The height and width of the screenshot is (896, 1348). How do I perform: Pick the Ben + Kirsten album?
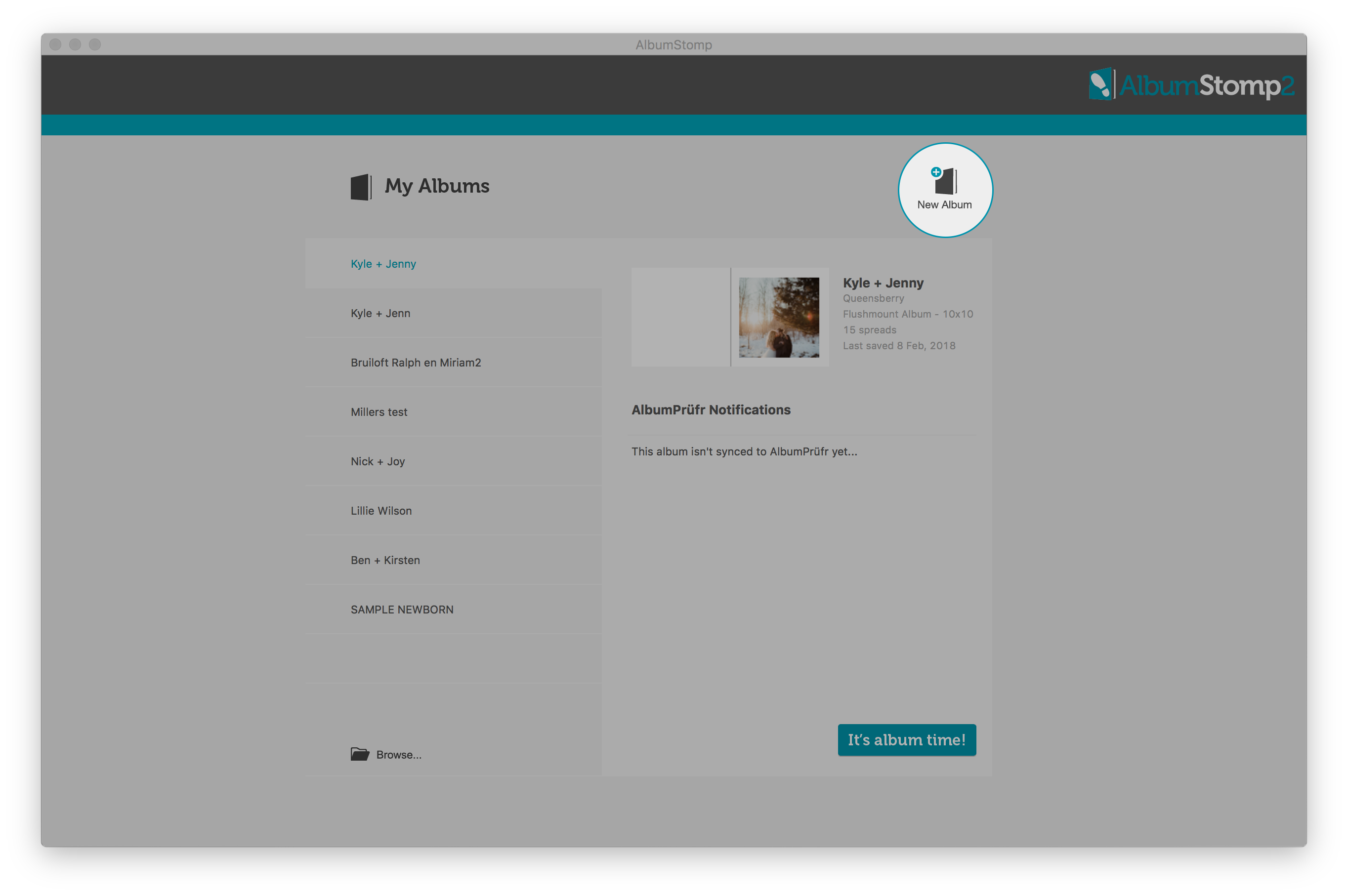pos(454,560)
